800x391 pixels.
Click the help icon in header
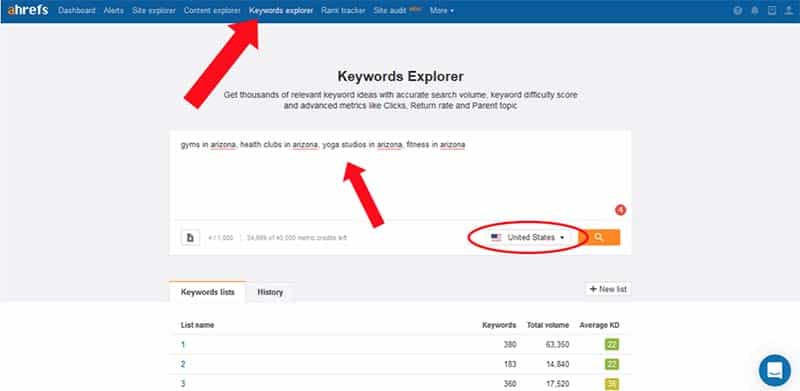click(x=737, y=10)
